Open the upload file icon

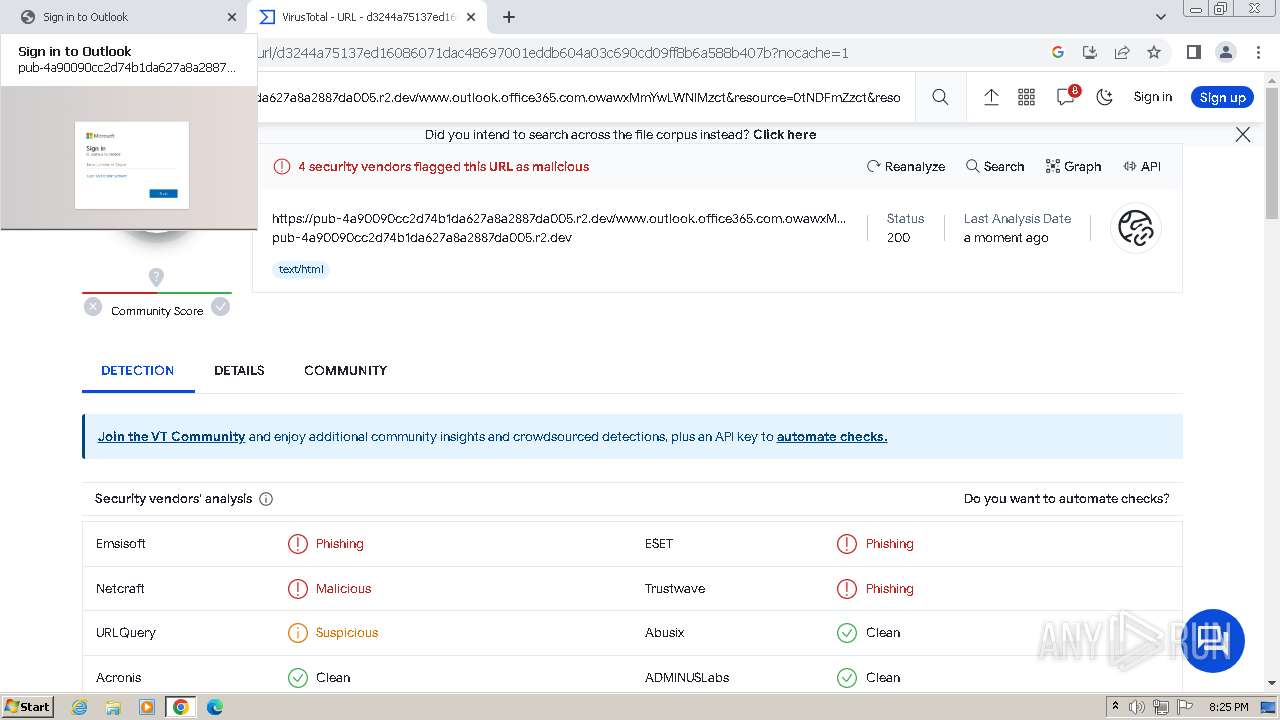tap(991, 97)
